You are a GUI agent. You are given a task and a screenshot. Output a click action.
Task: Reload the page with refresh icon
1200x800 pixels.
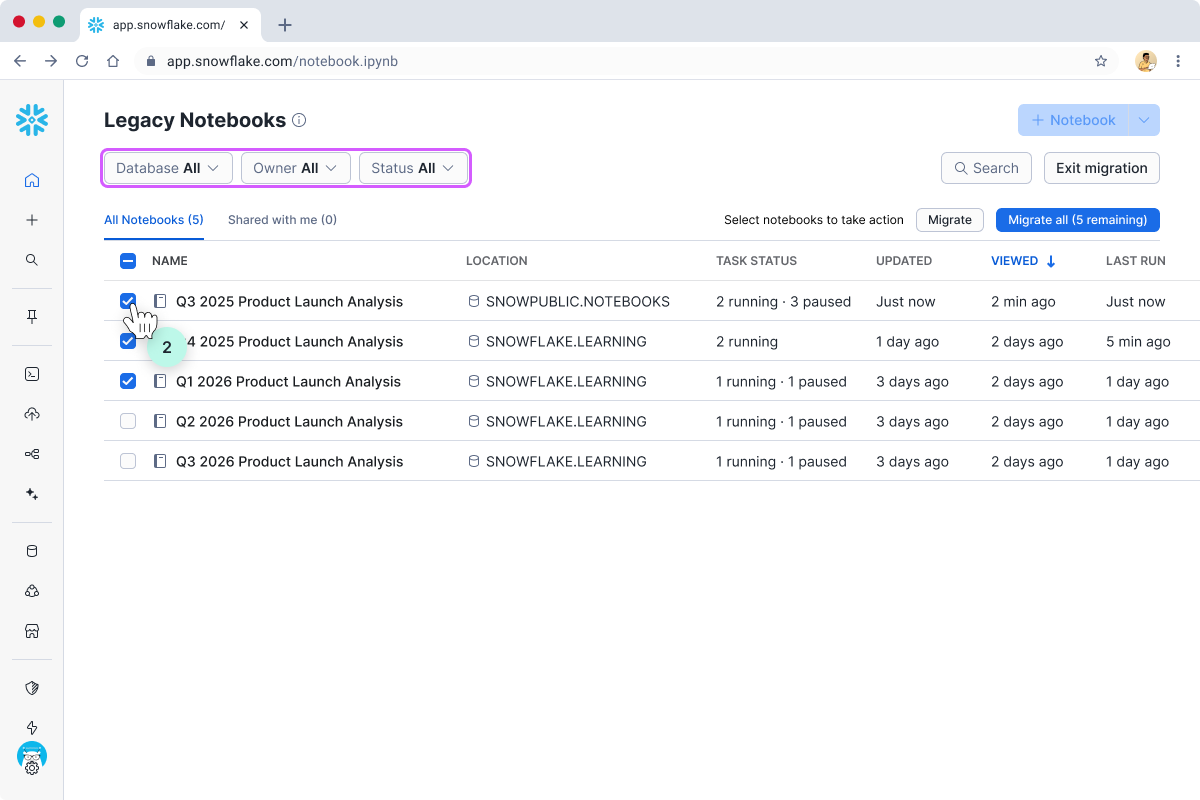(x=82, y=61)
